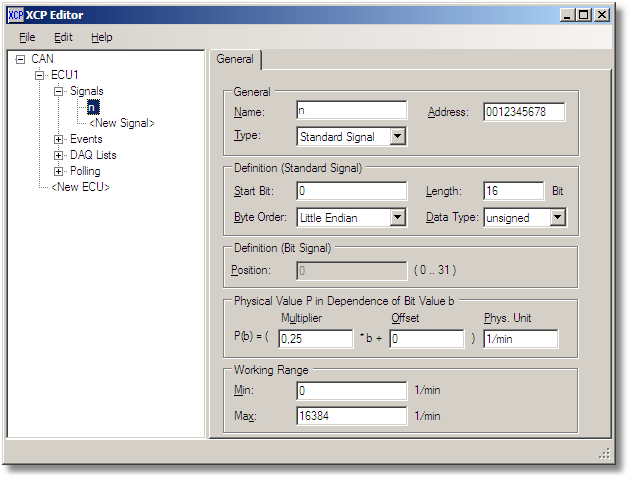Select the <New Signal> tree entry

point(121,123)
